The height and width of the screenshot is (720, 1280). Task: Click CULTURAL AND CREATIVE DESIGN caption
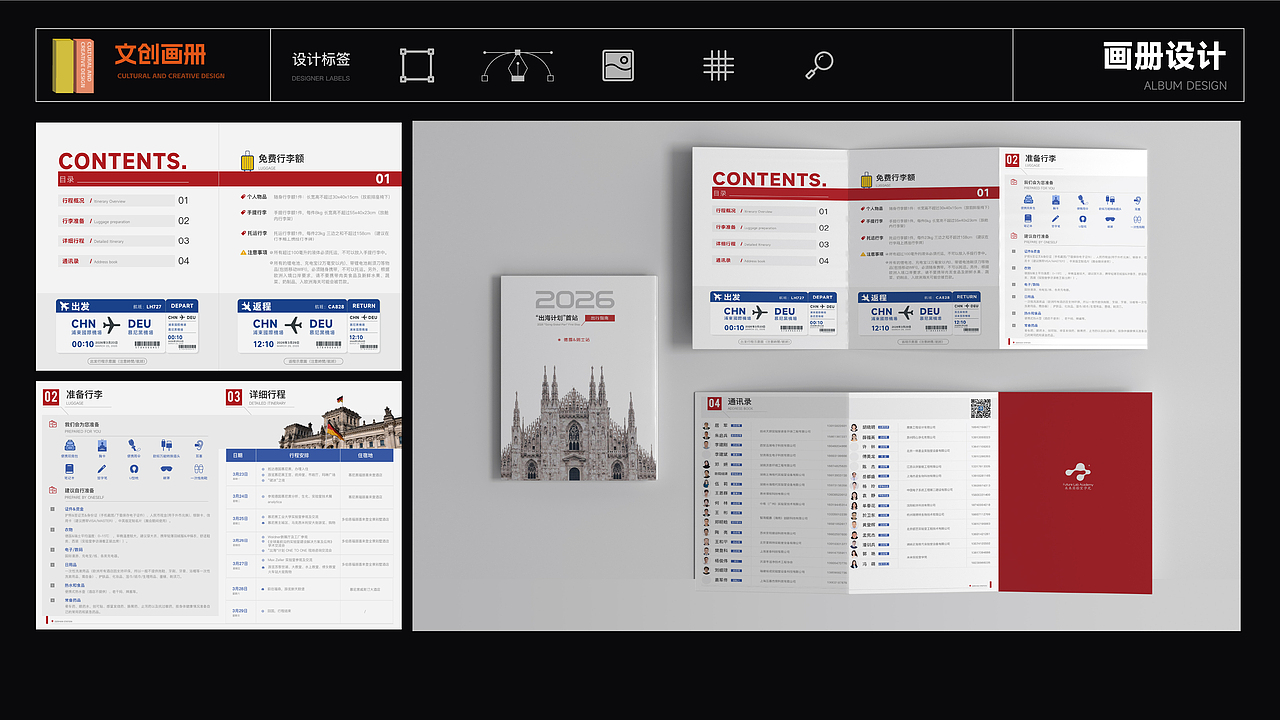tap(171, 76)
